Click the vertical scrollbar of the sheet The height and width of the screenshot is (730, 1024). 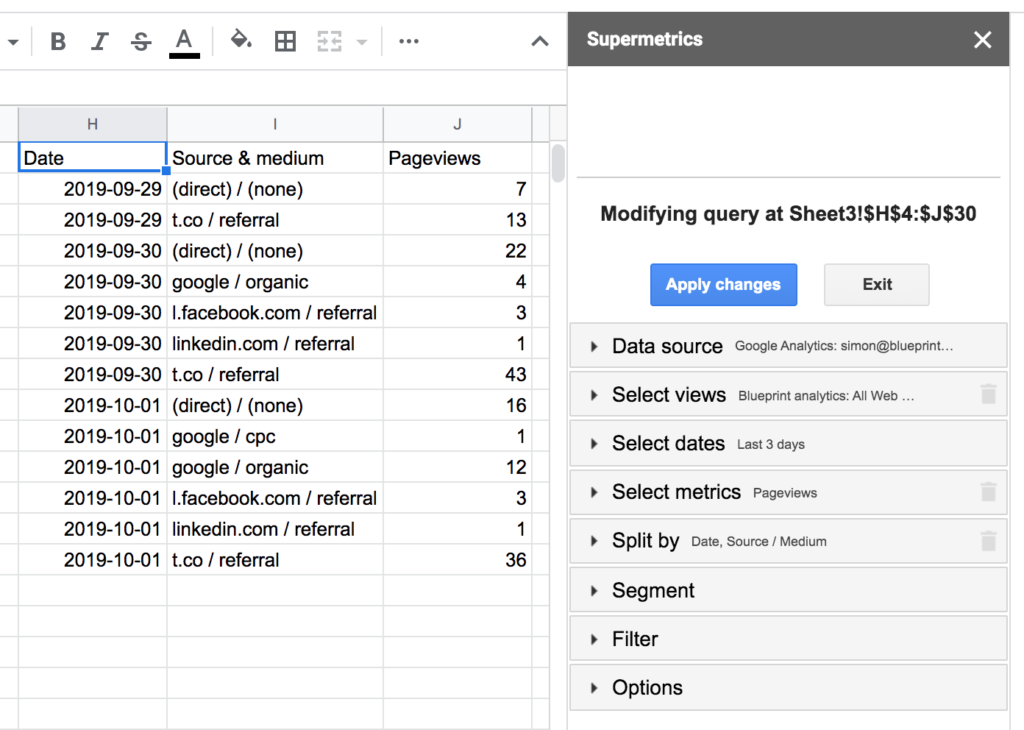coord(558,163)
